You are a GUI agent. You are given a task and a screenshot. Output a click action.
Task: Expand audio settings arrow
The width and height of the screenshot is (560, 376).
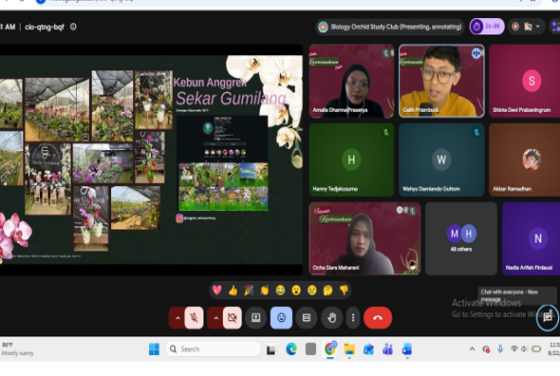pyautogui.click(x=178, y=317)
